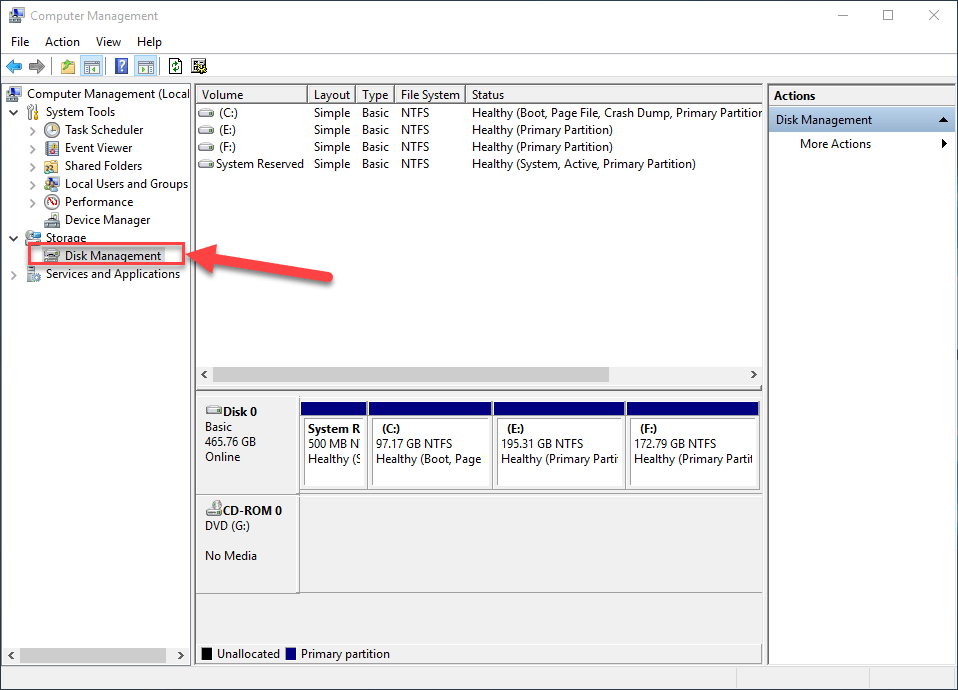Open Device Manager from the tree
This screenshot has width=958, height=690.
107,220
